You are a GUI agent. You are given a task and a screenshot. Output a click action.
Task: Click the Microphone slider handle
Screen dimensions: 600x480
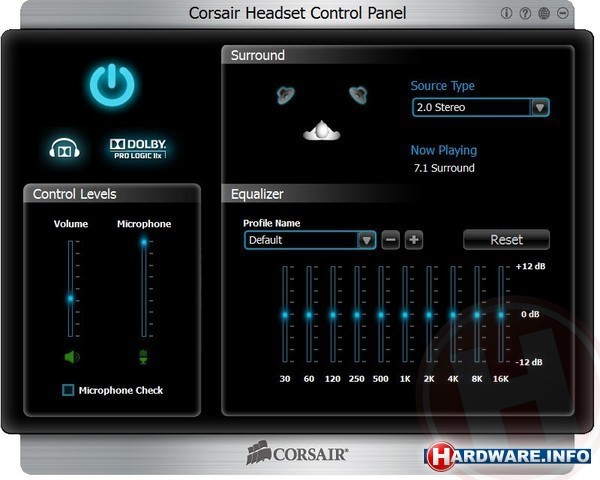144,242
